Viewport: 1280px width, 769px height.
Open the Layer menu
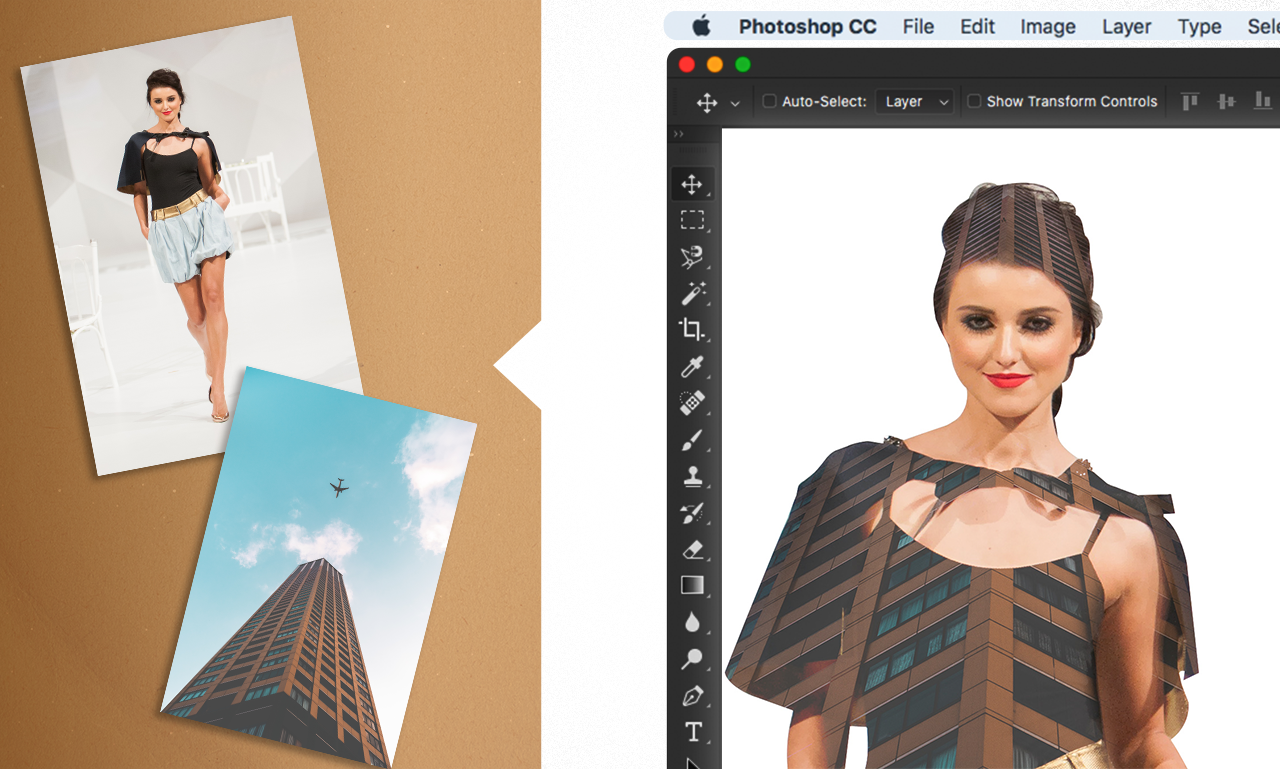(1127, 27)
